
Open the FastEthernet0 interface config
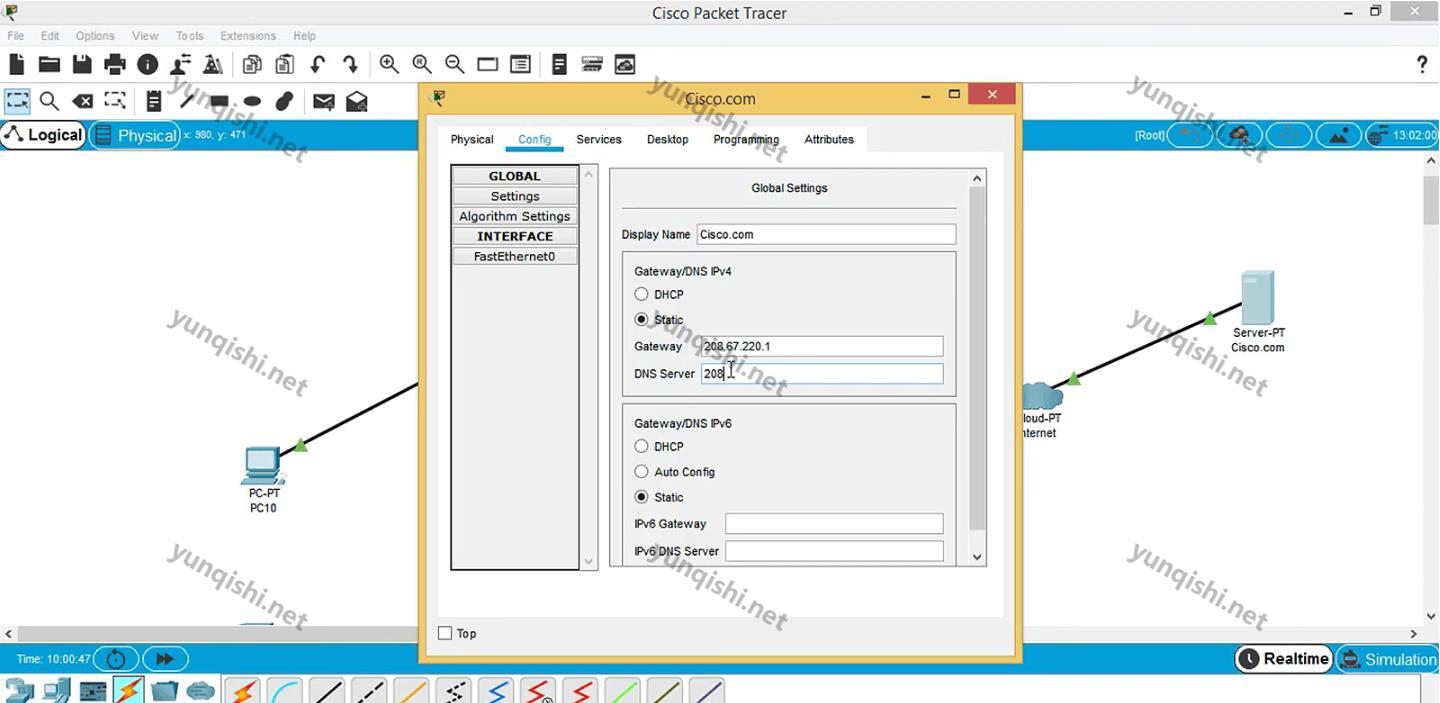click(515, 256)
